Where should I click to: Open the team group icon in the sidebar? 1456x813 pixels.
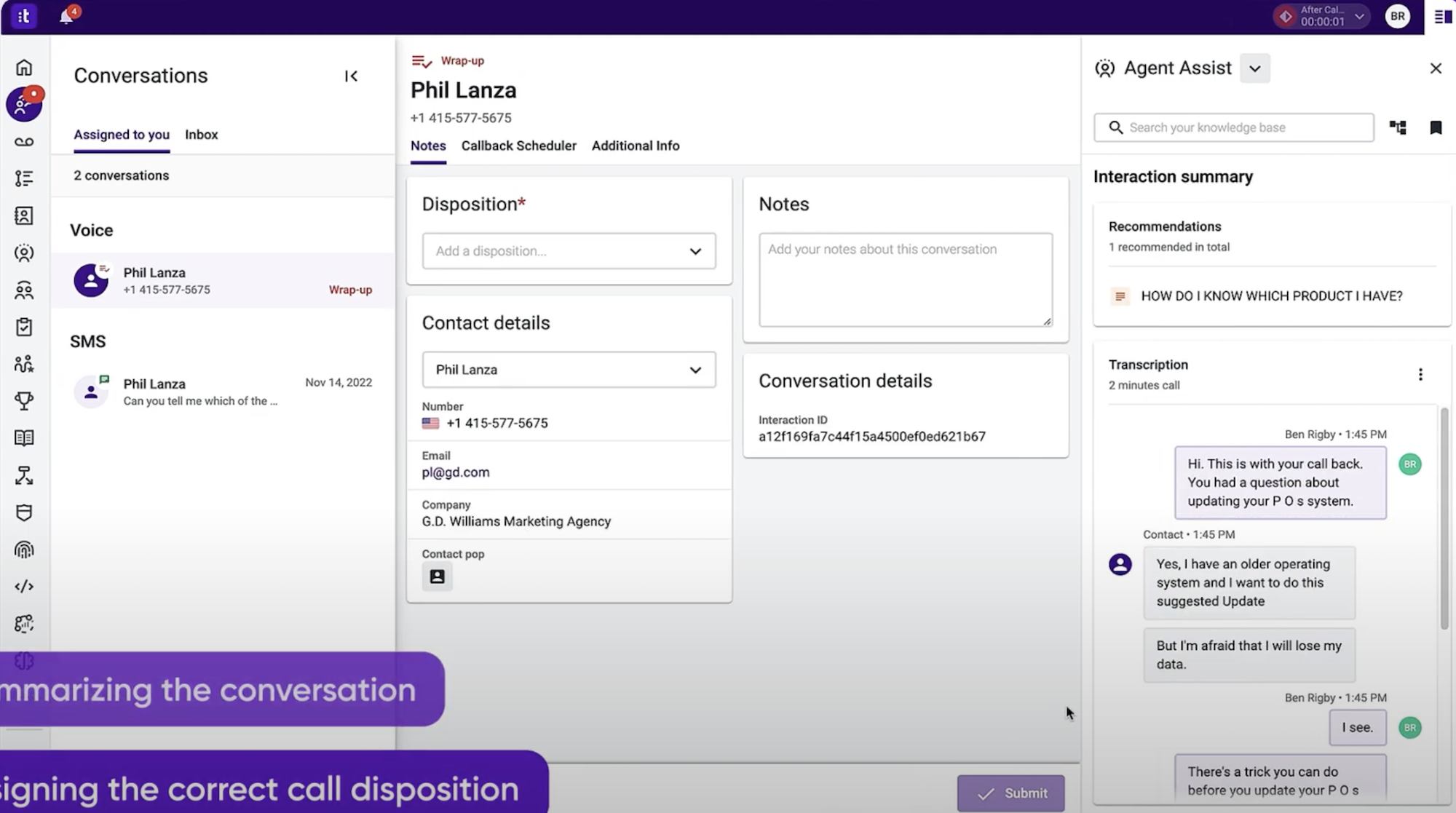[x=24, y=290]
